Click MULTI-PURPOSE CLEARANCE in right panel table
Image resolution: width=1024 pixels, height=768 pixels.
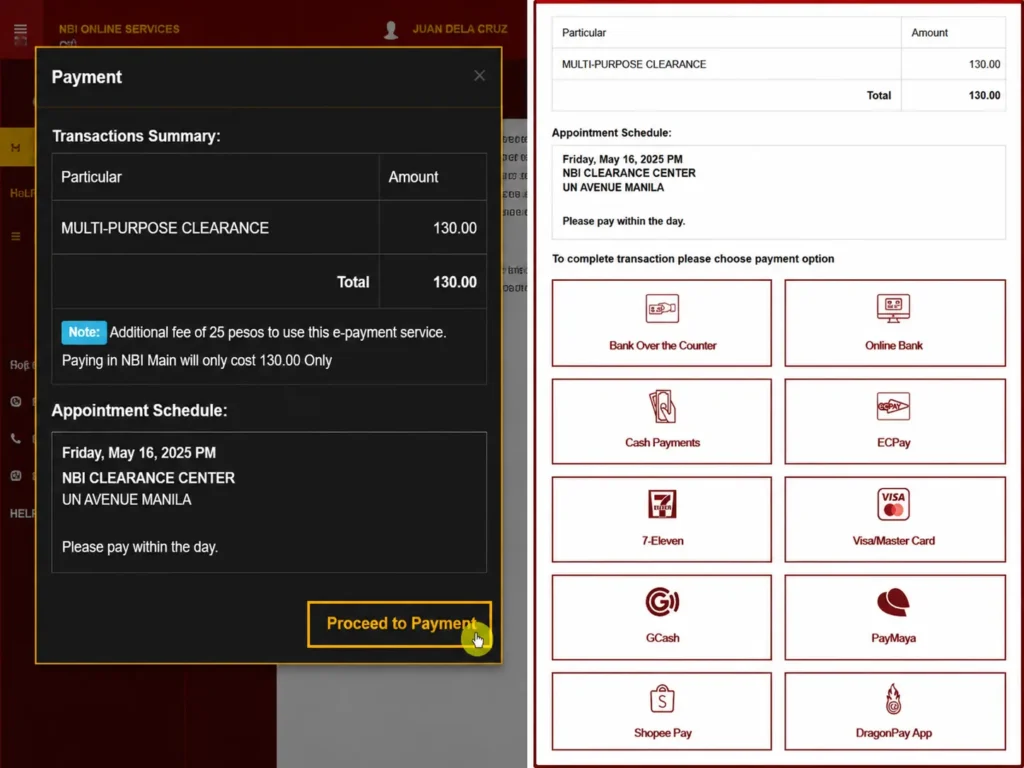point(633,64)
